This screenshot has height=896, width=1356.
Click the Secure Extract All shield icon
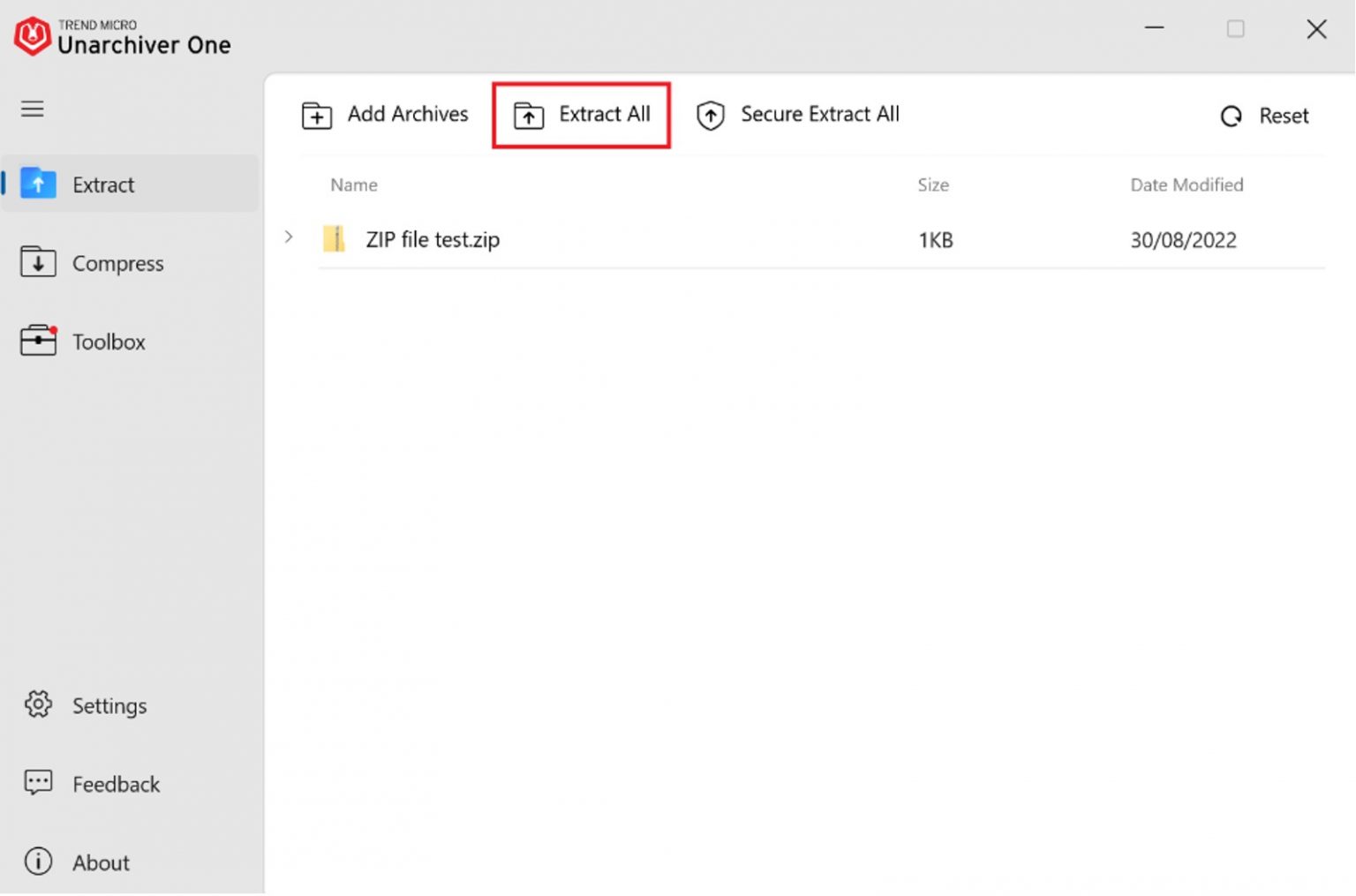[x=711, y=116]
